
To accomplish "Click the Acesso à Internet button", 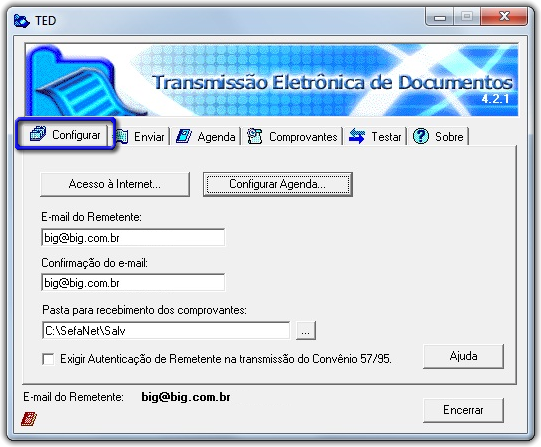I will tap(115, 184).
